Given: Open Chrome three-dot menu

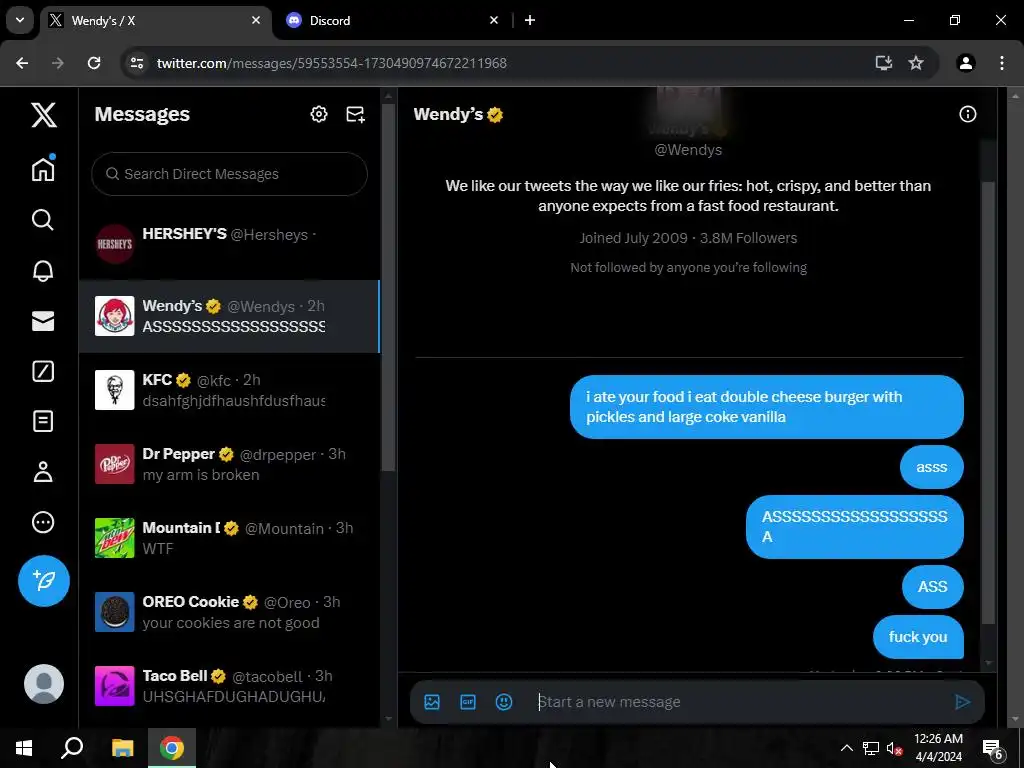Looking at the screenshot, I should click(1002, 63).
